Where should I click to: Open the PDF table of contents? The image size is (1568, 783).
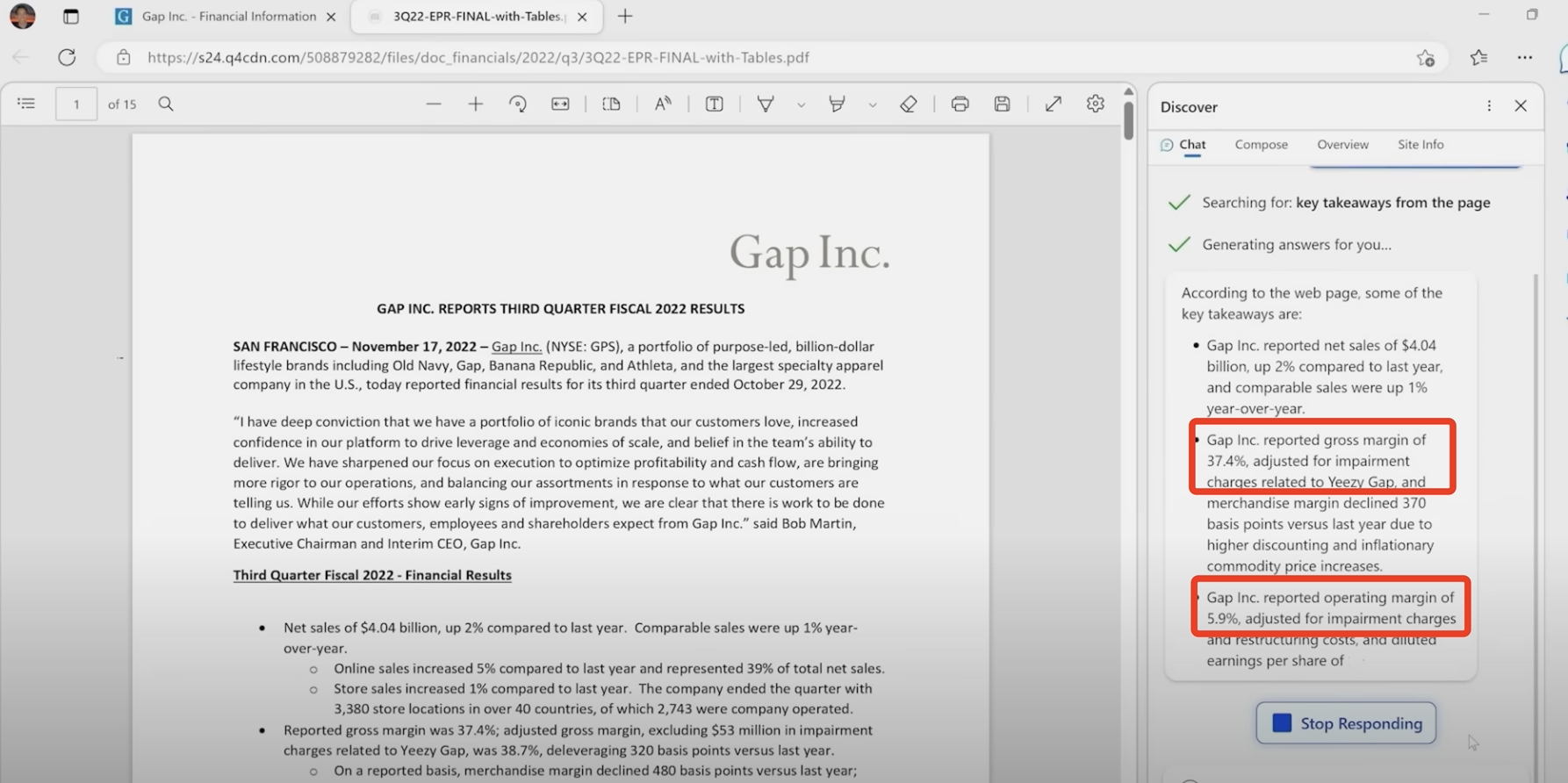click(26, 104)
